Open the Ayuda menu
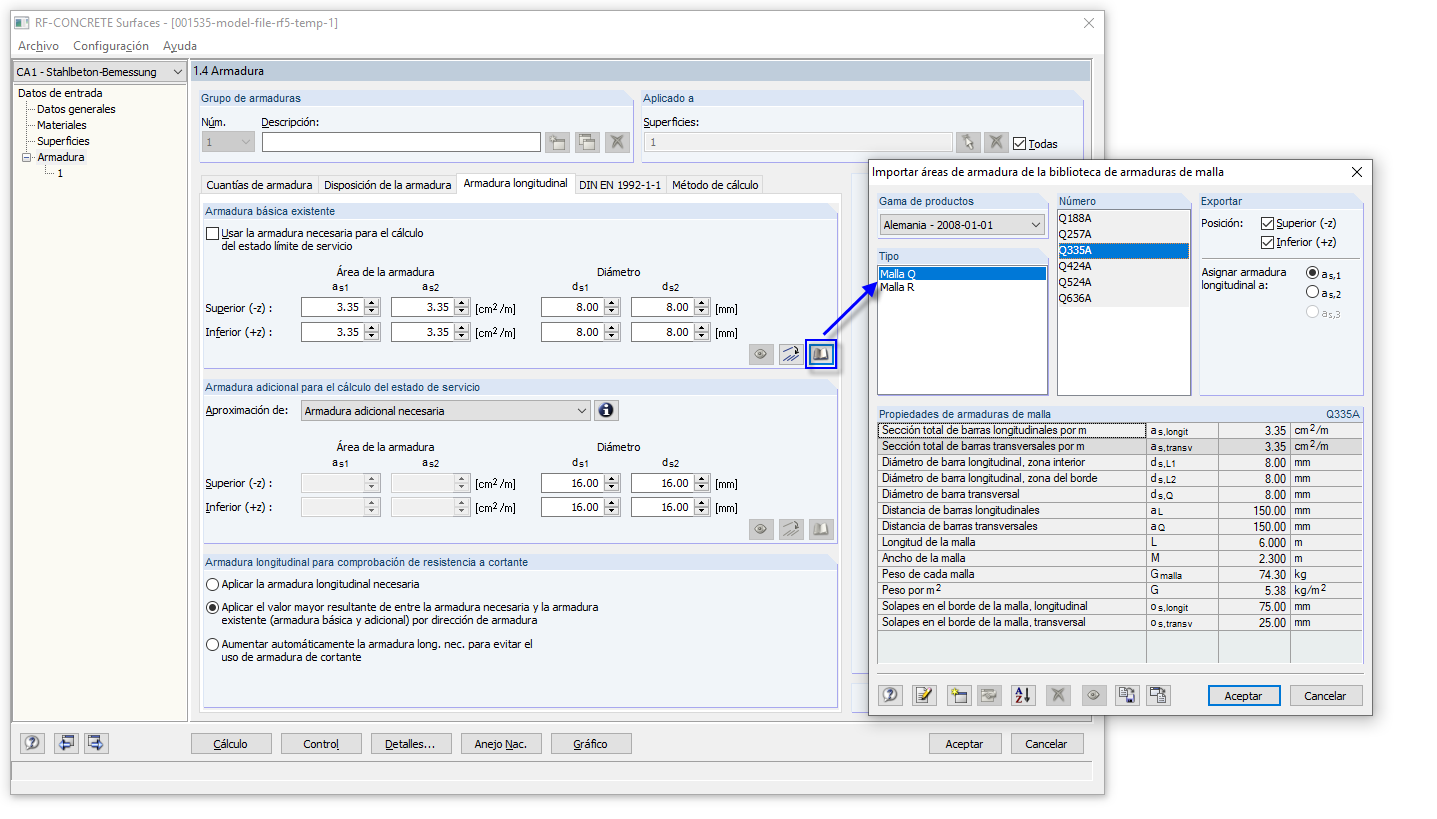 (180, 46)
